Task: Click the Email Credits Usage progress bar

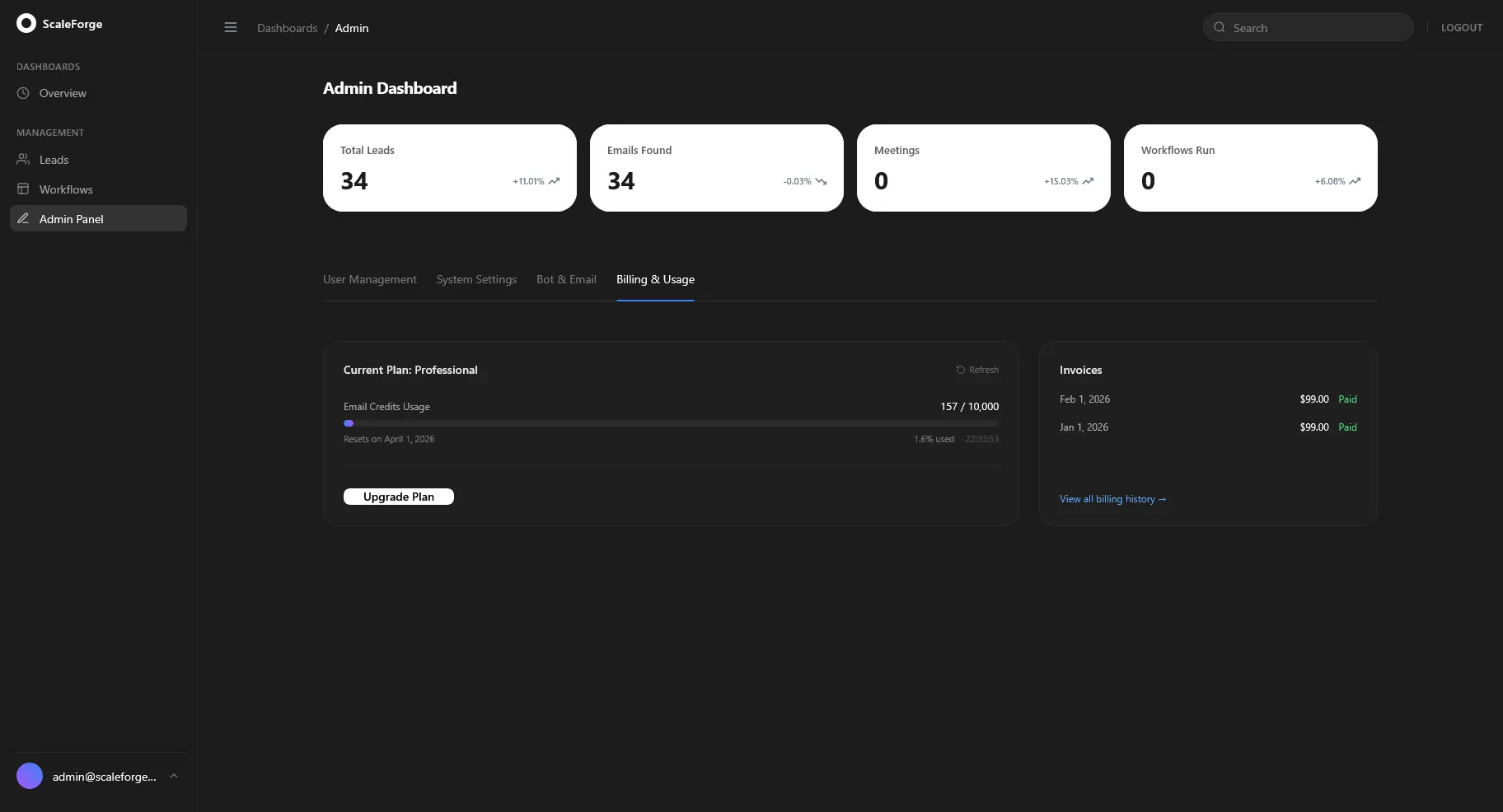Action: pos(671,423)
